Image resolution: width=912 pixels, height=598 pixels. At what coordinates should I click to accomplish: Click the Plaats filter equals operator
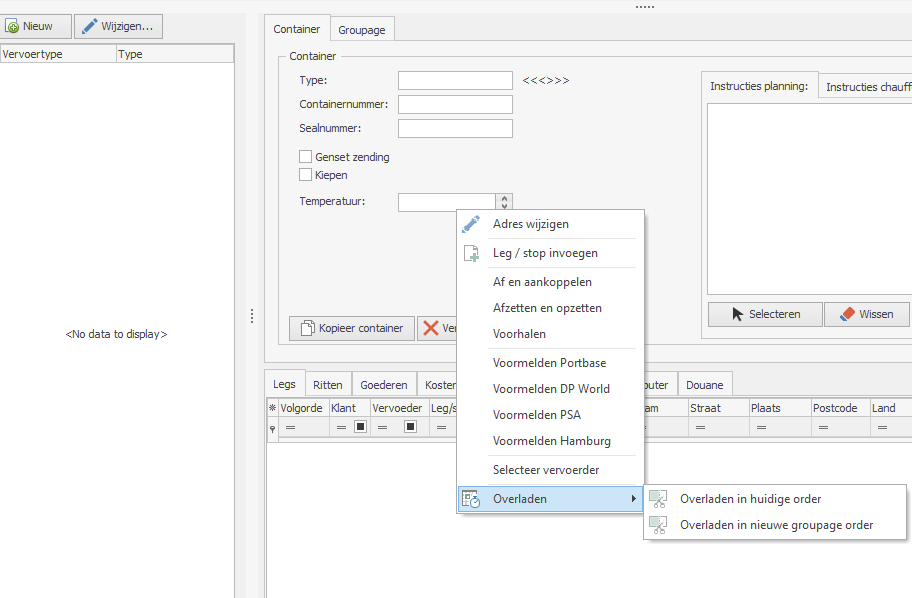[761, 428]
